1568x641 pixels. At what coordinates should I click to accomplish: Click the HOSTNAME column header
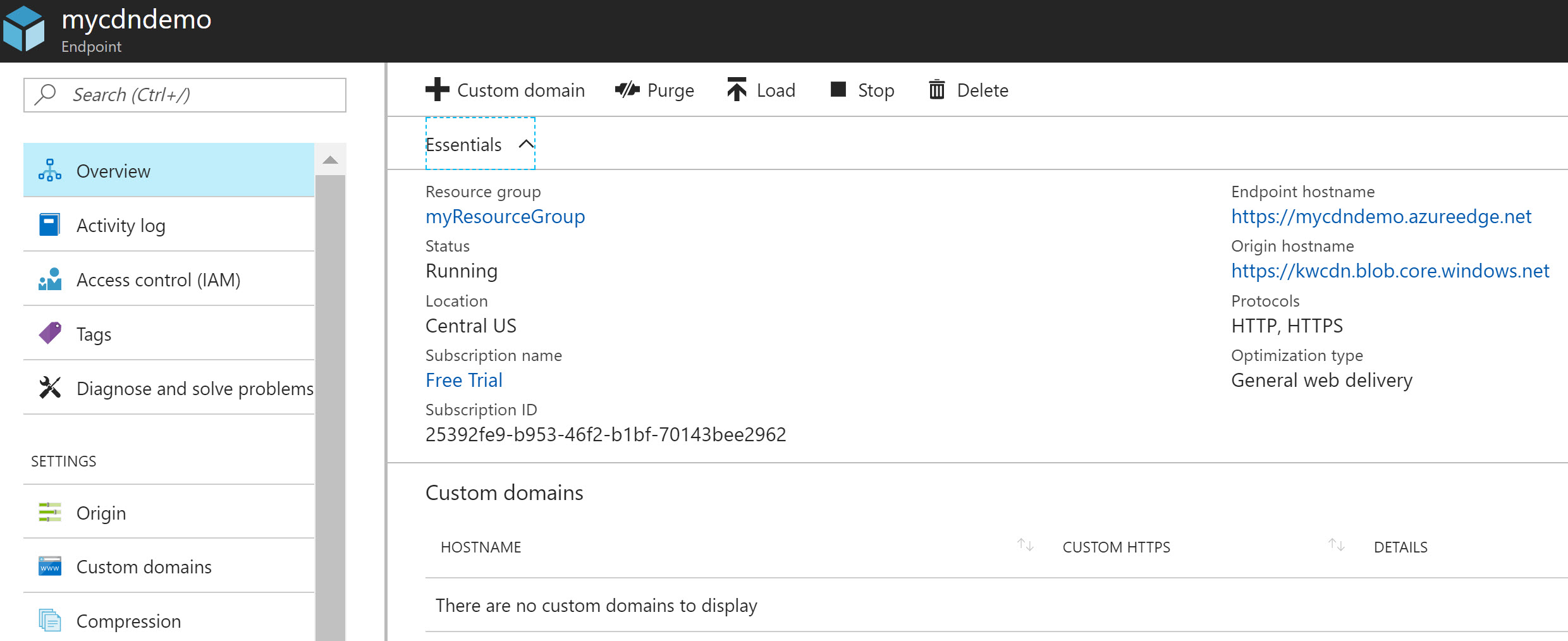click(481, 547)
